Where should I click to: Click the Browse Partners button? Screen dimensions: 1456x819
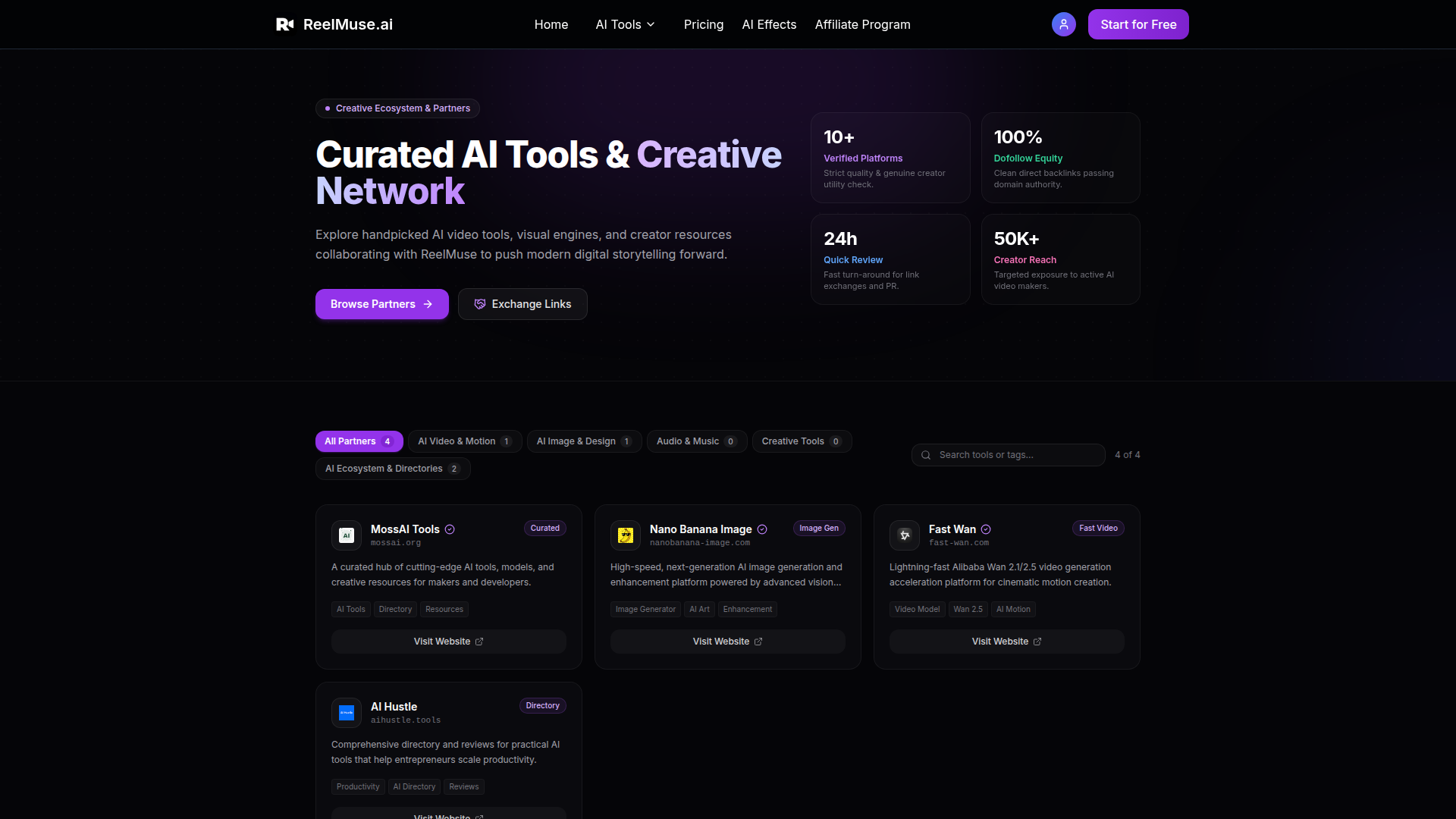click(382, 304)
